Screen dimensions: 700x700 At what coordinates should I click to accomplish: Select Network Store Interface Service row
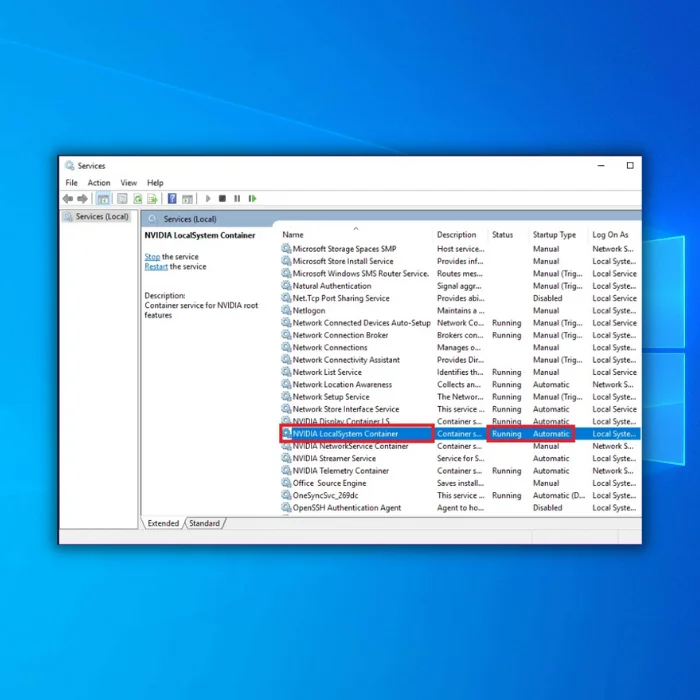(460, 409)
